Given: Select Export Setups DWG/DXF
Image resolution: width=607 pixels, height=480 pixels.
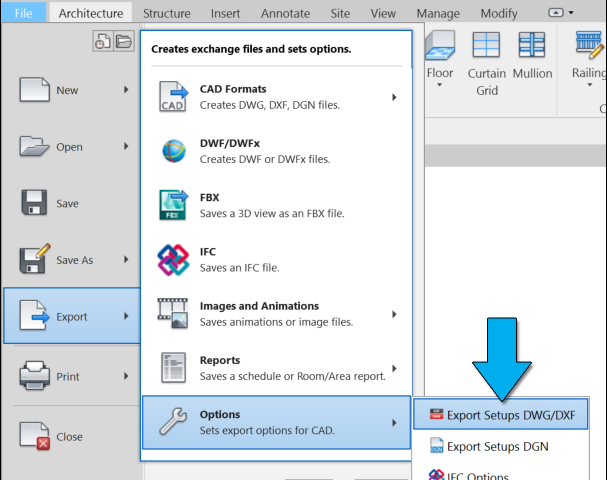Looking at the screenshot, I should click(501, 415).
